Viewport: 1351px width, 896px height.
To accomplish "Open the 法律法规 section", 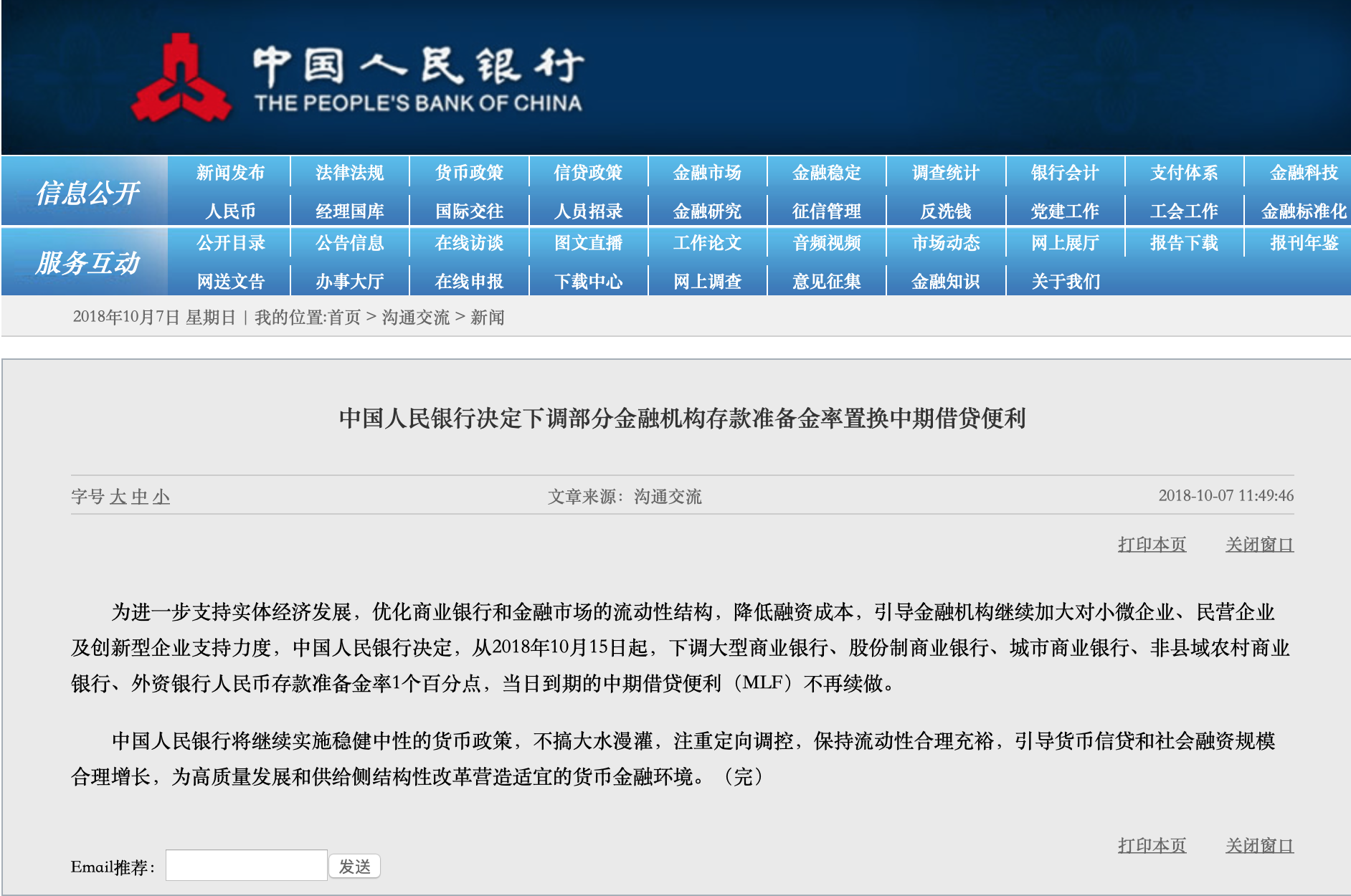I will (349, 173).
